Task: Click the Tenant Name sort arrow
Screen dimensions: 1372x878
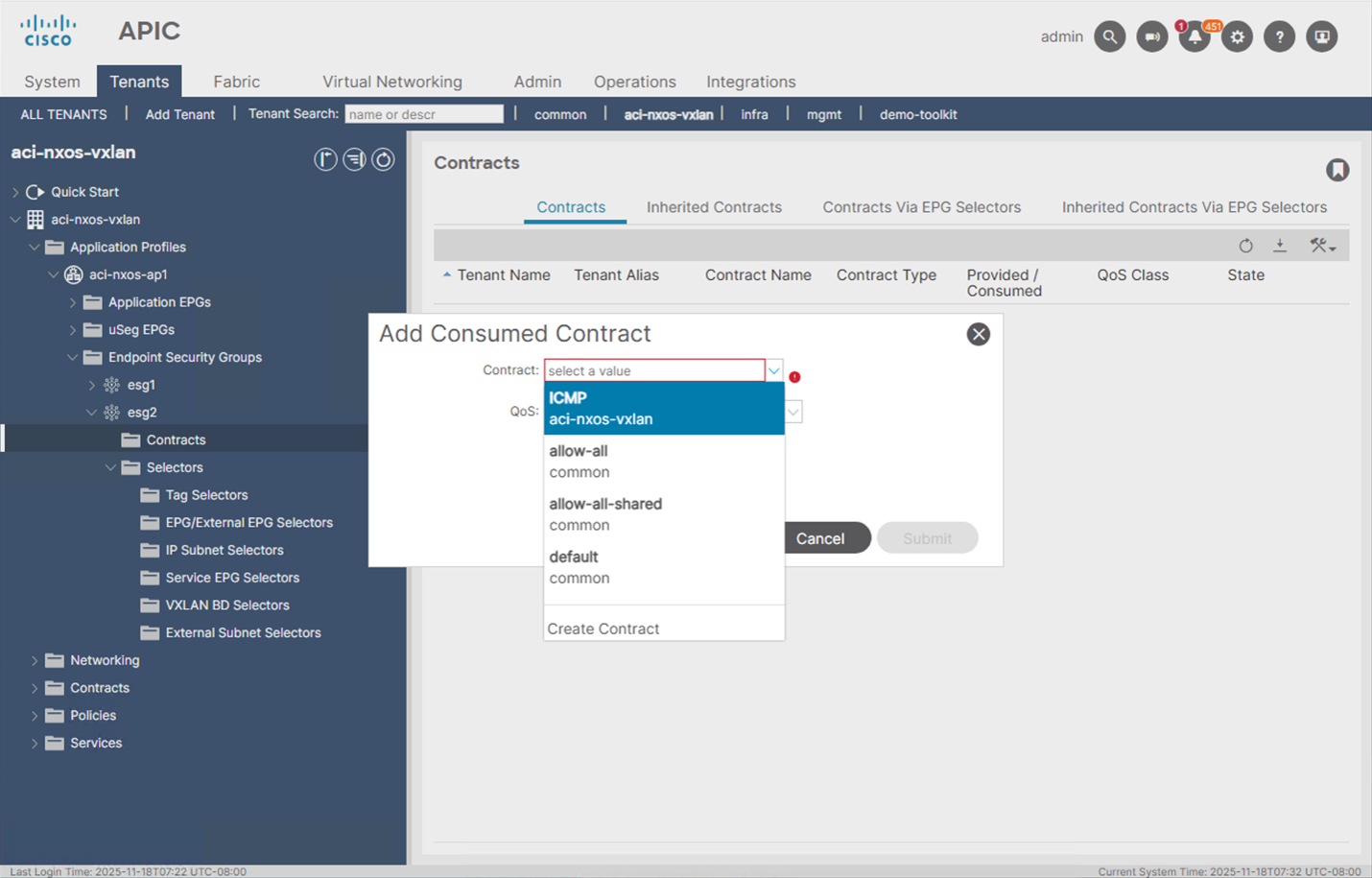Action: [447, 274]
